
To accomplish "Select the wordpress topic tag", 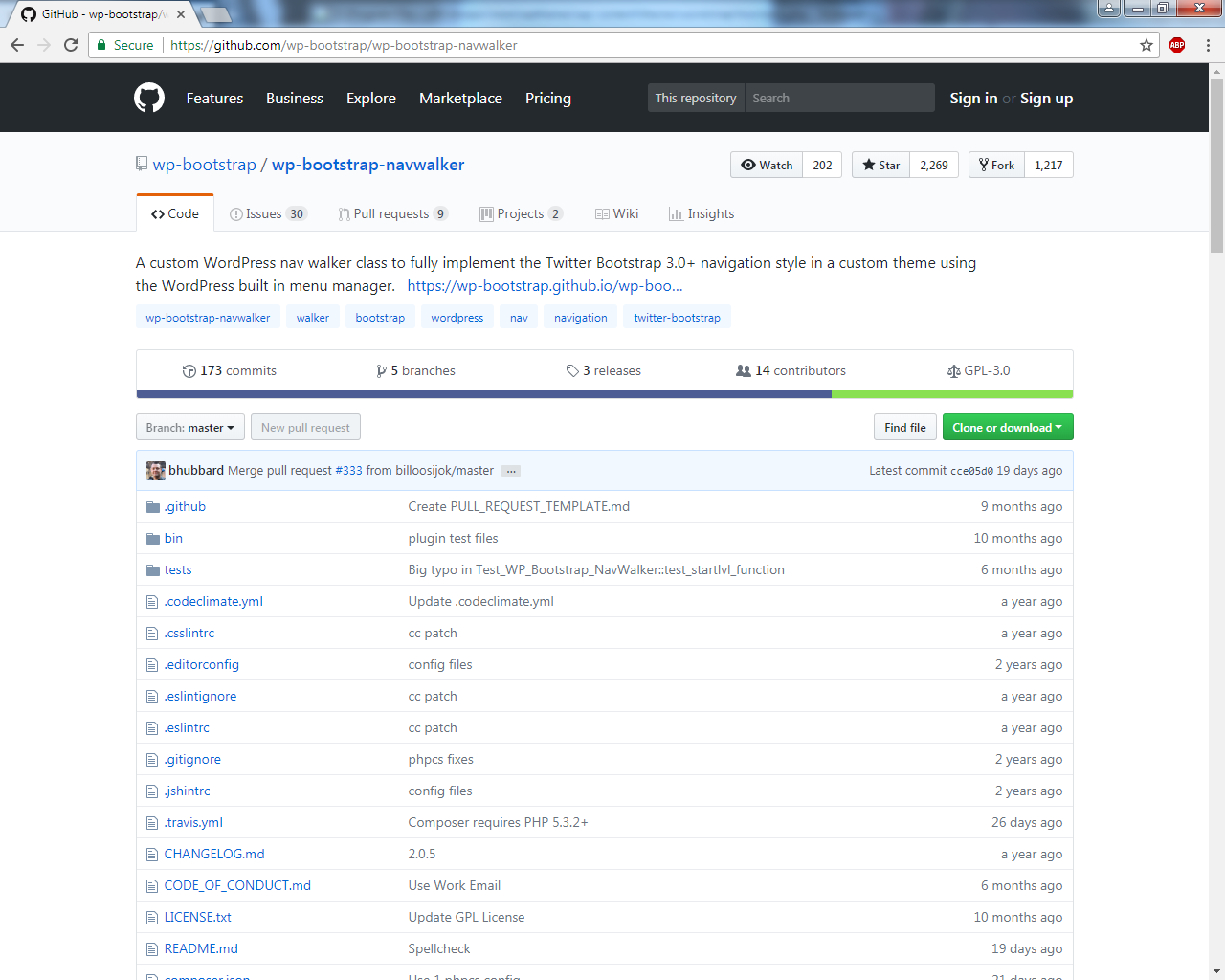I will coord(457,317).
